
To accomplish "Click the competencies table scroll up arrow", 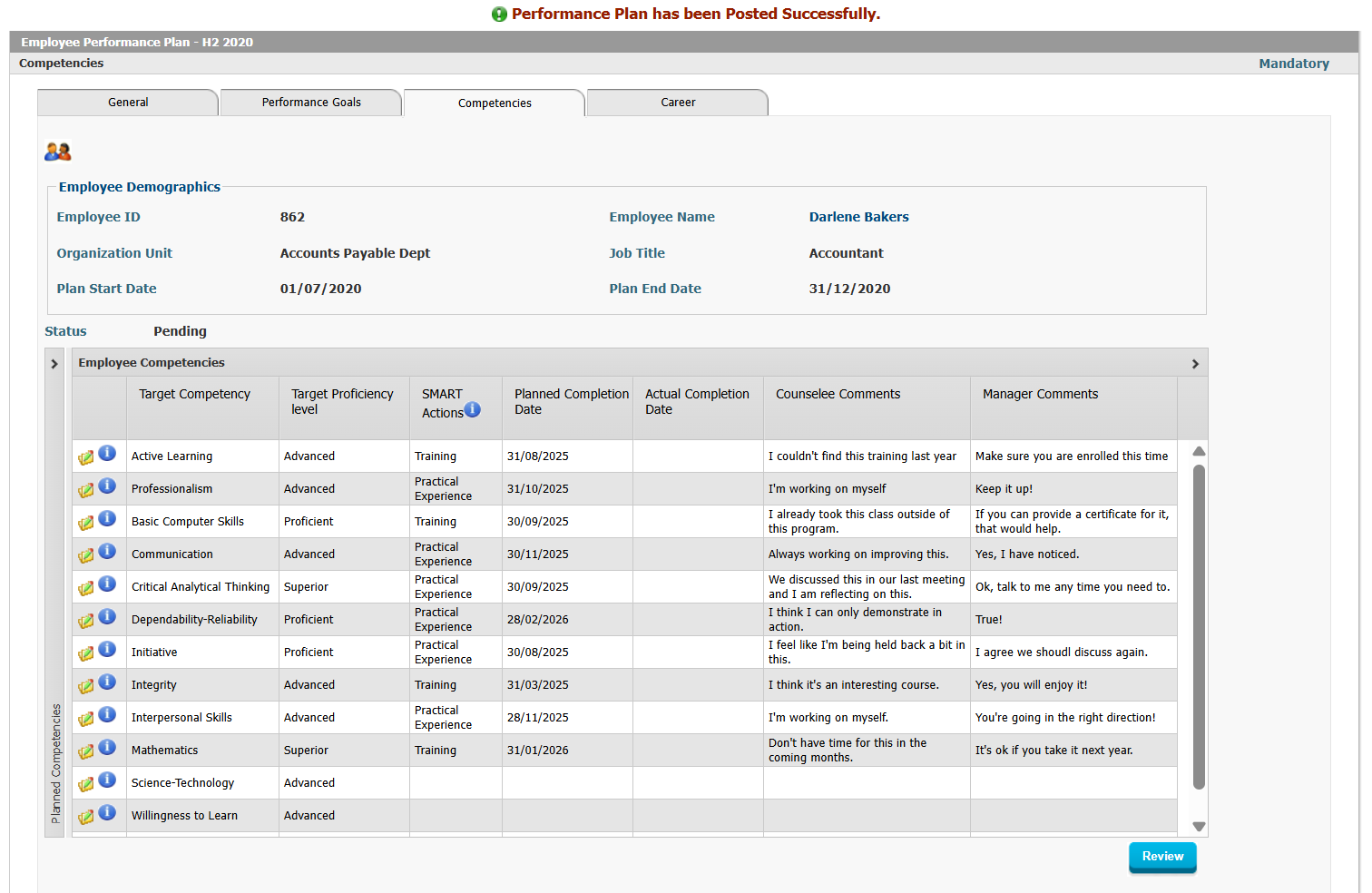I will [1199, 451].
